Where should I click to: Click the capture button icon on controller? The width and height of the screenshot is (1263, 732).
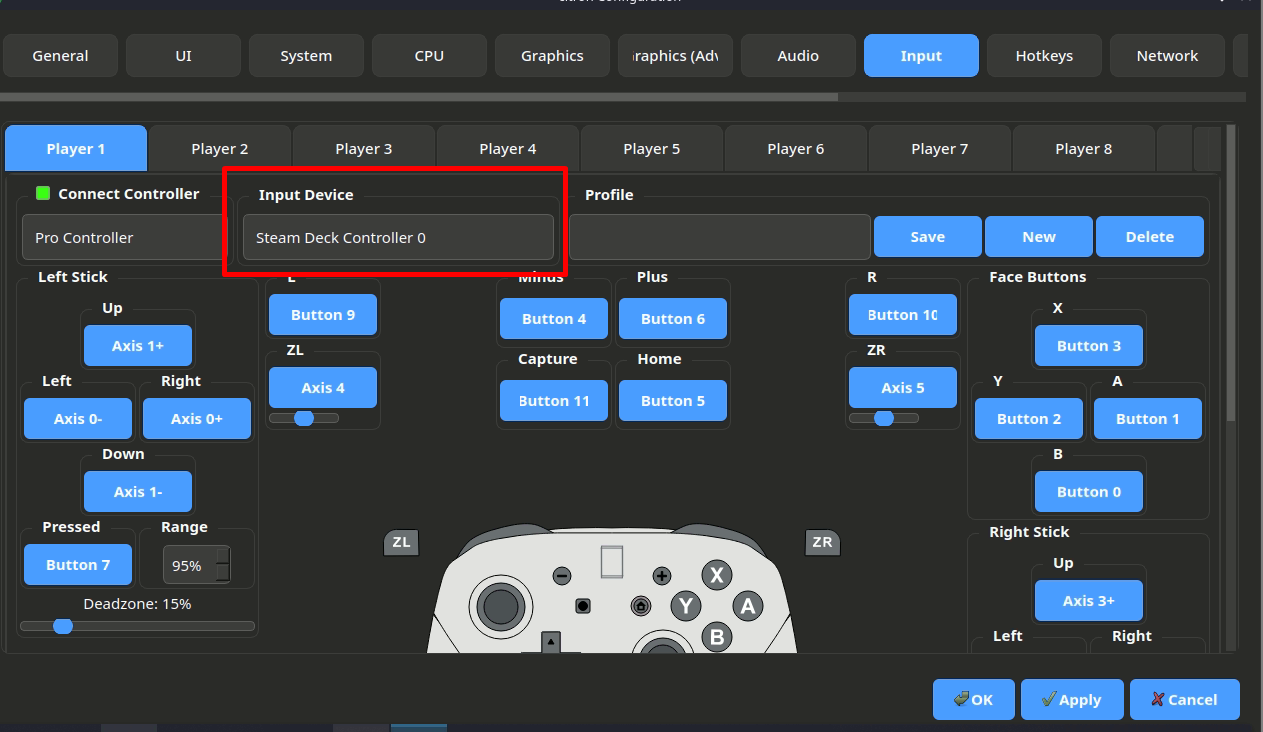coord(583,606)
